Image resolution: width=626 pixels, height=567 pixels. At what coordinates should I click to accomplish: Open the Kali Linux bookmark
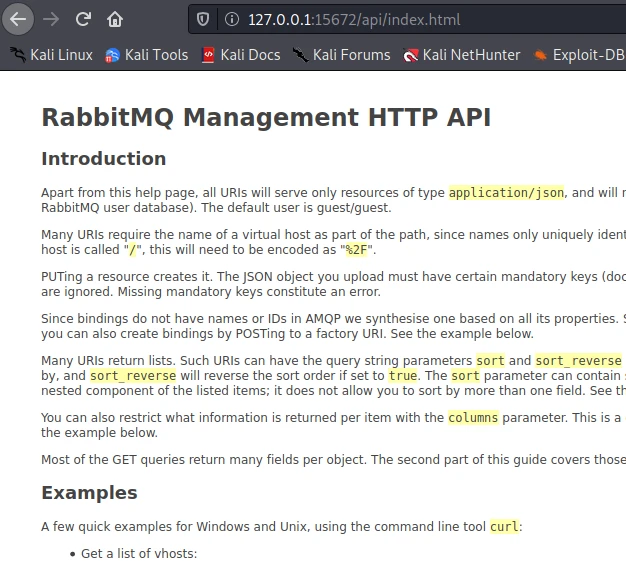52,55
